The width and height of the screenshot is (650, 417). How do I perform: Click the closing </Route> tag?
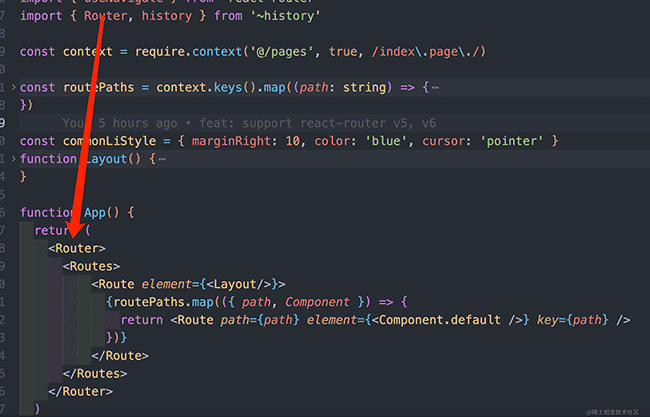pyautogui.click(x=120, y=356)
